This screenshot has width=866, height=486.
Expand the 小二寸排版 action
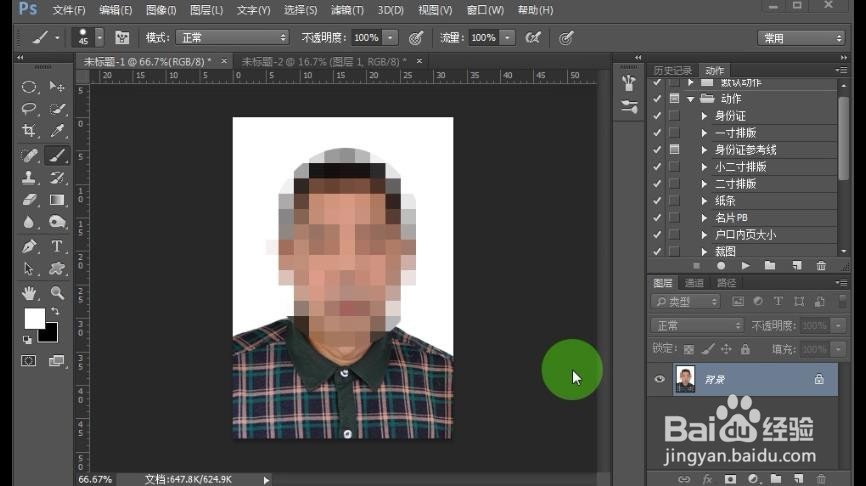pyautogui.click(x=704, y=167)
